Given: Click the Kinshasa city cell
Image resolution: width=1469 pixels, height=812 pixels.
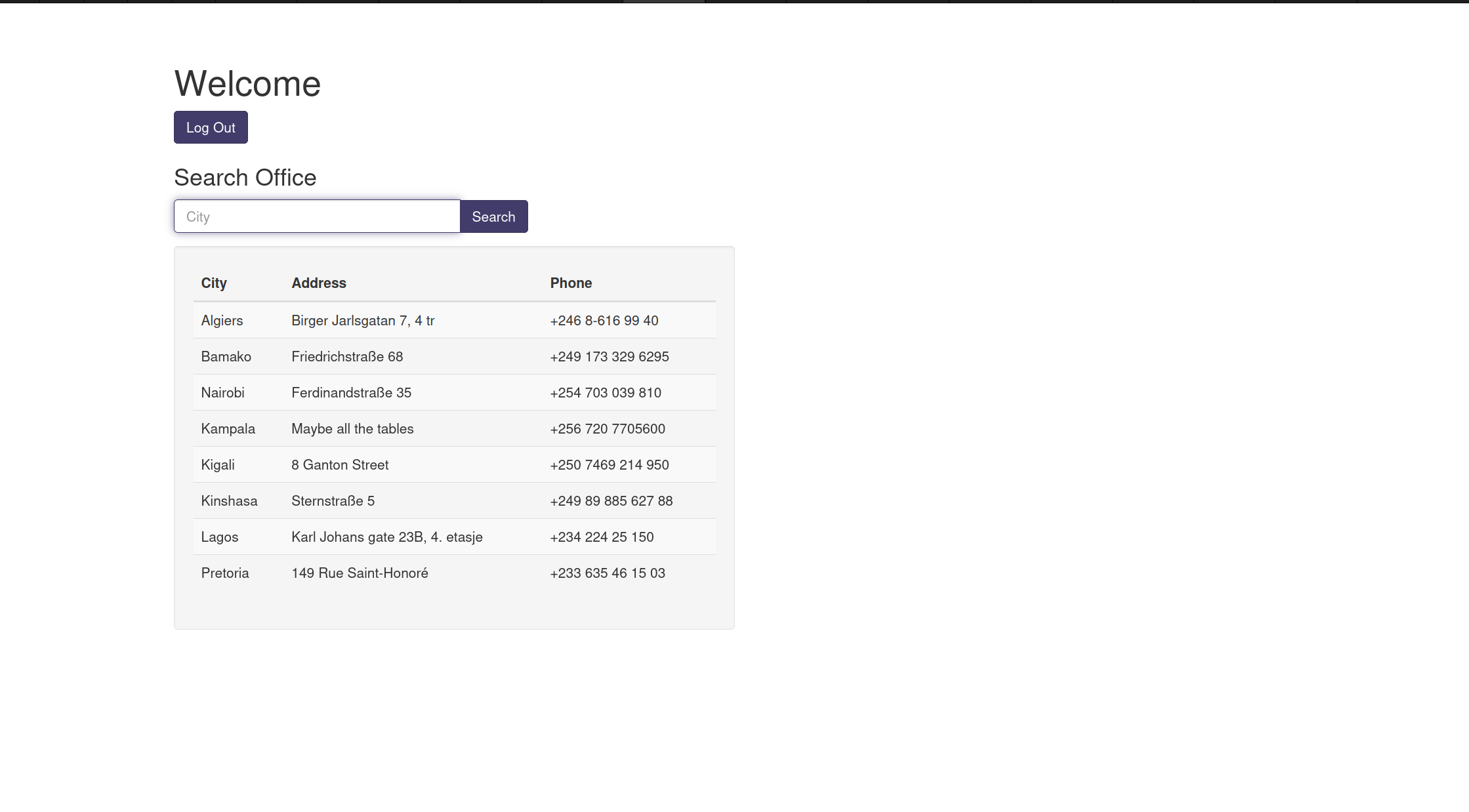Looking at the screenshot, I should click(229, 501).
